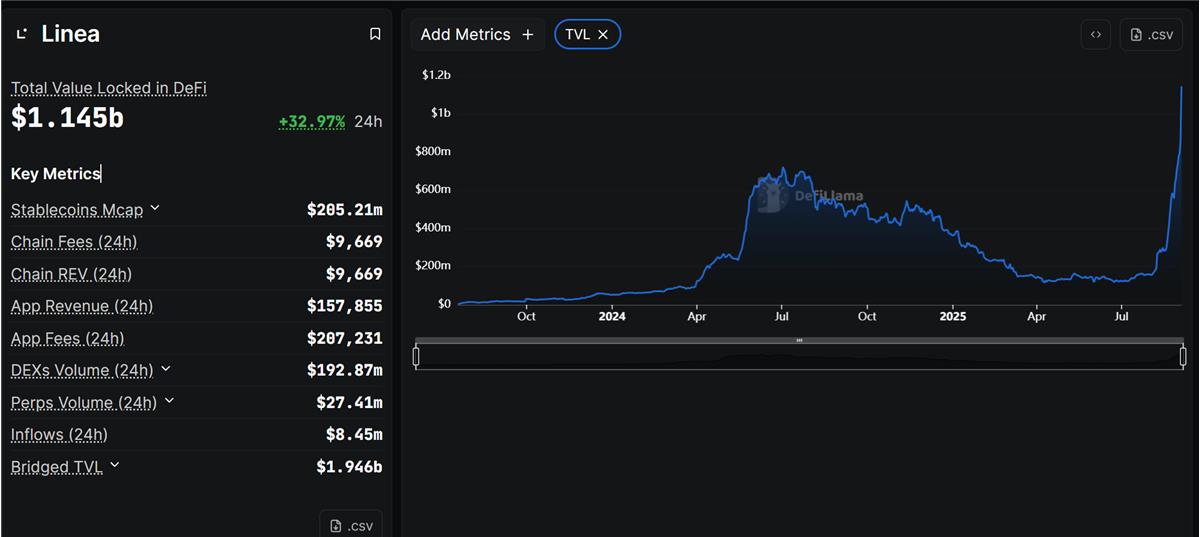Expand the Perps Volume (24h) row
The image size is (1200, 537).
[x=169, y=401]
